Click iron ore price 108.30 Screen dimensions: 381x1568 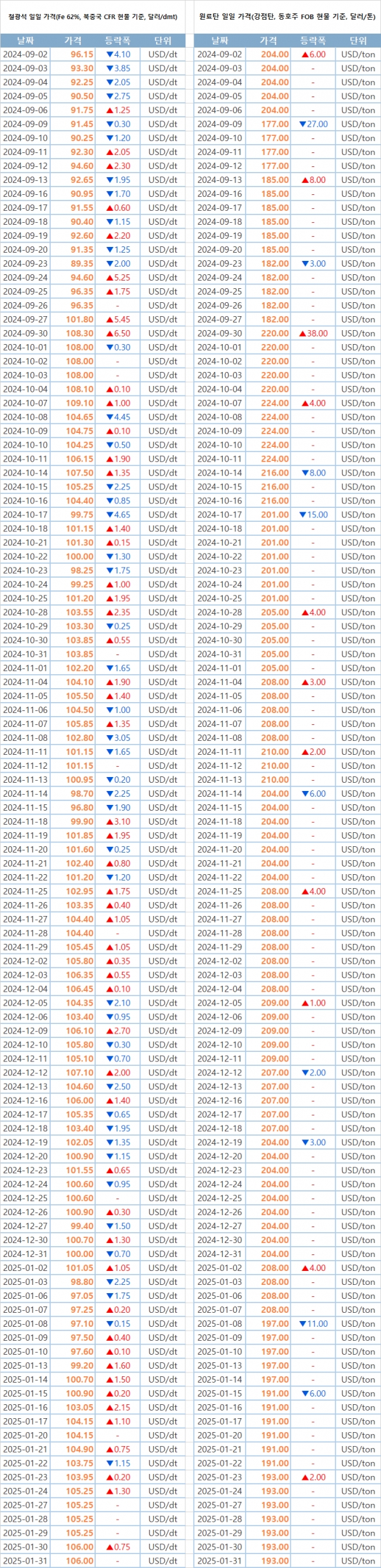79,333
